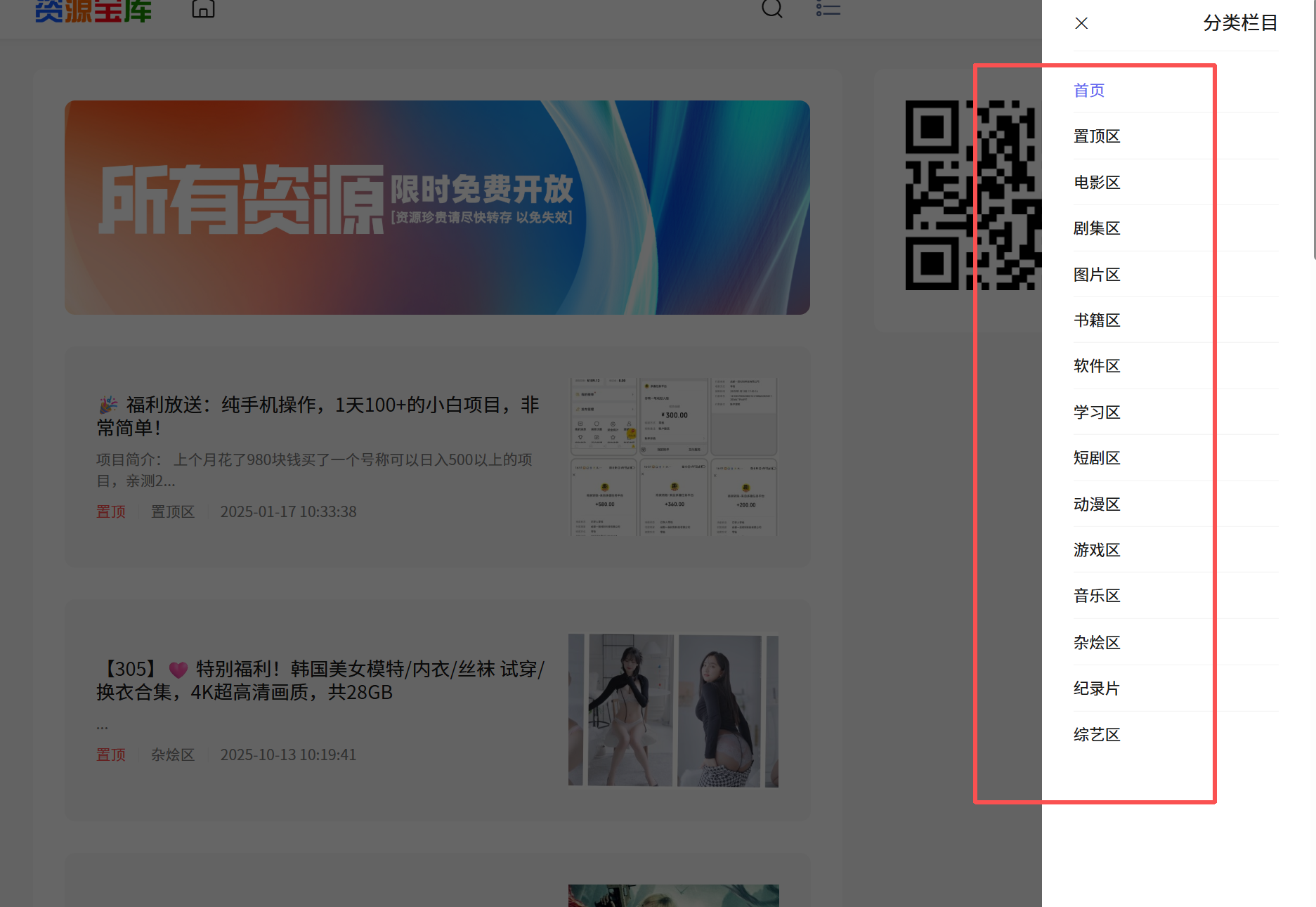
Task: Open the Korean model post thumbnail
Action: pyautogui.click(x=672, y=710)
